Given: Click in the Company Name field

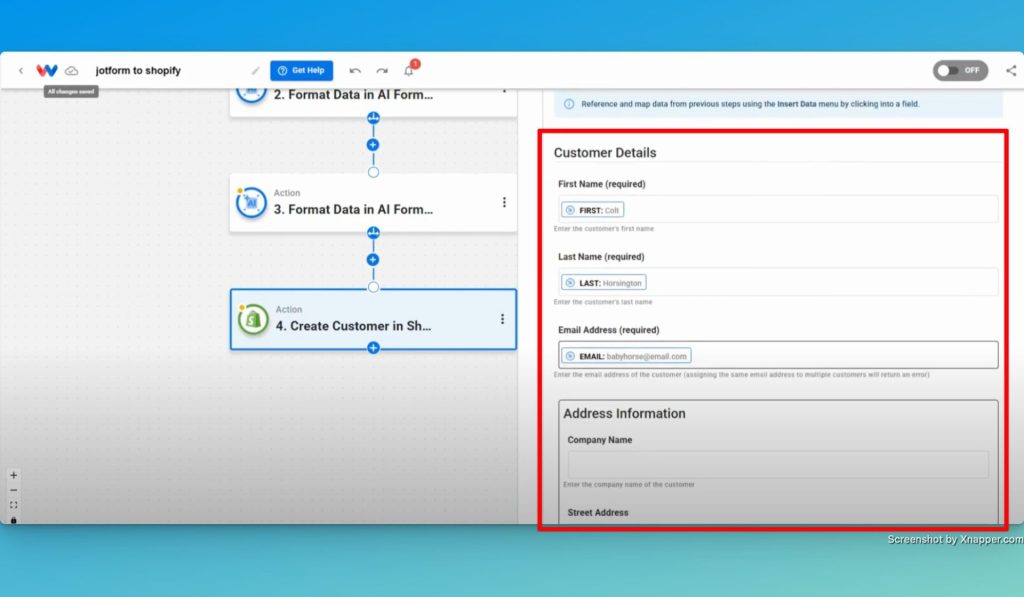Looking at the screenshot, I should click(778, 464).
